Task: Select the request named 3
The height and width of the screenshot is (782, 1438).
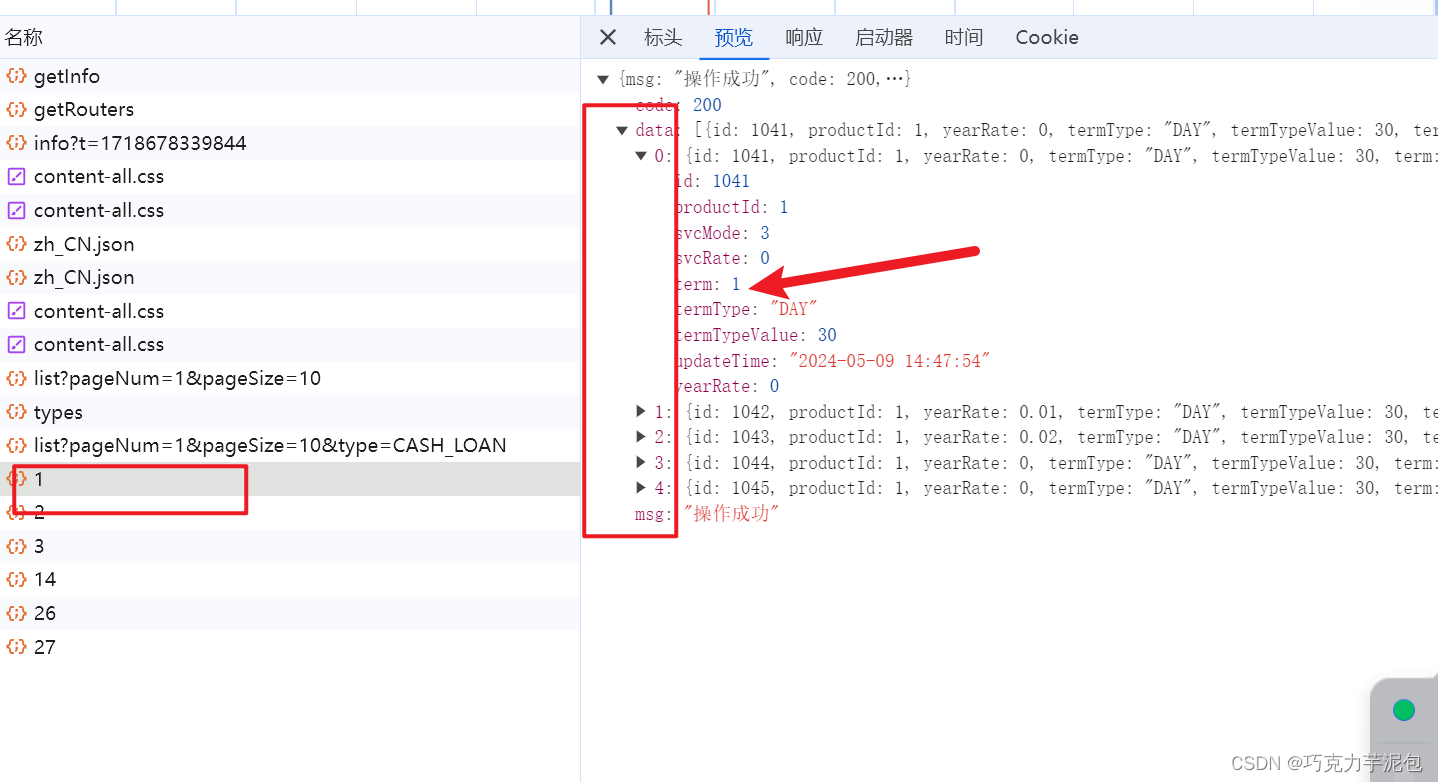Action: [290, 546]
